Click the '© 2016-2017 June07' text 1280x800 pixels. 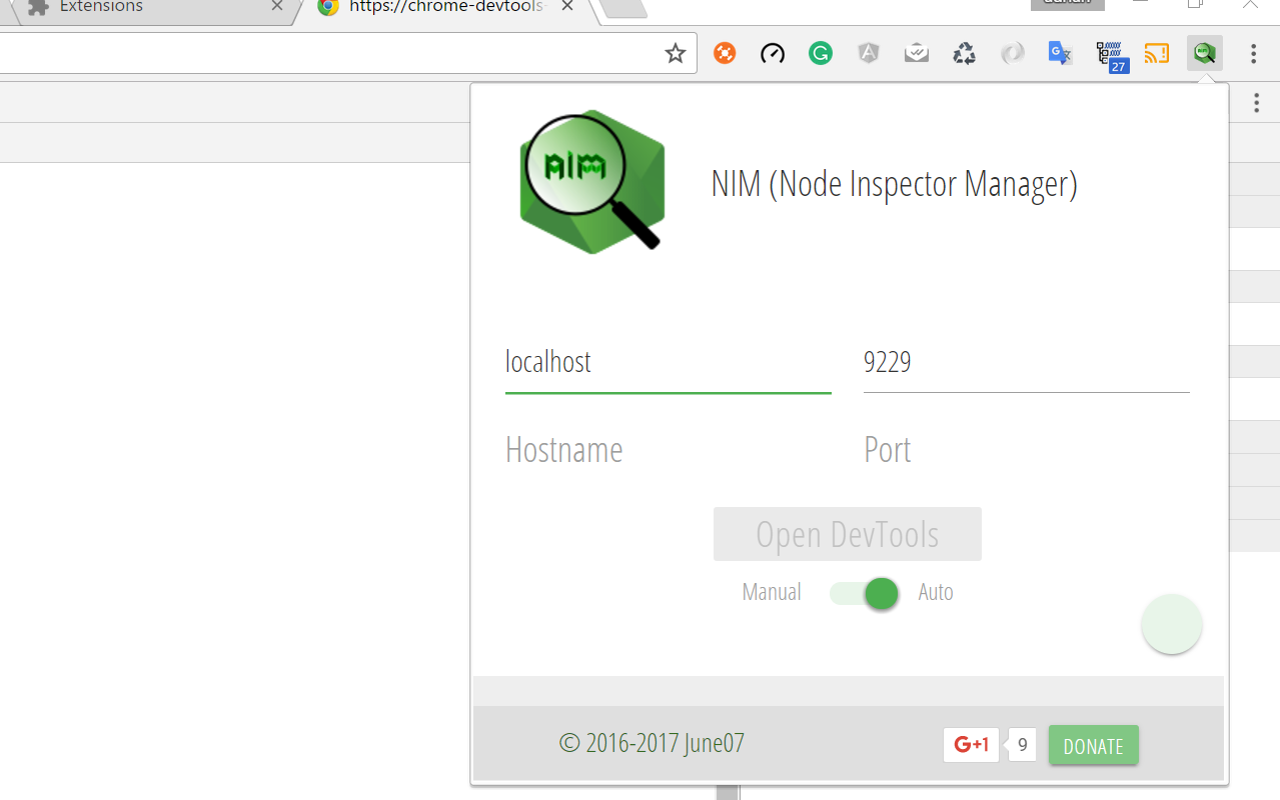tap(652, 743)
